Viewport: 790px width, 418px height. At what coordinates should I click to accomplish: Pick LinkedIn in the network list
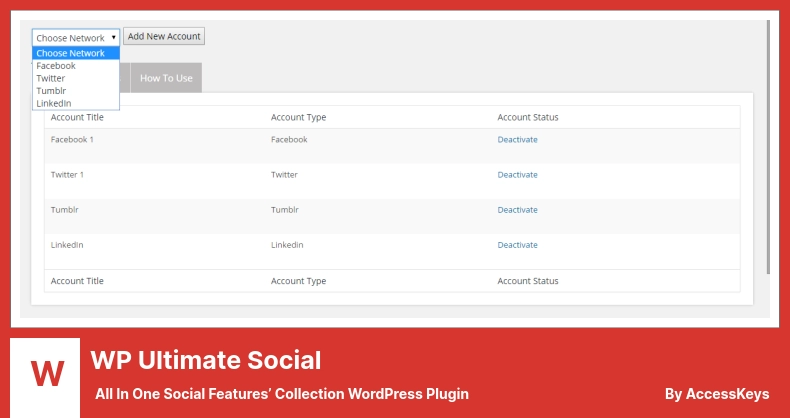pyautogui.click(x=76, y=104)
